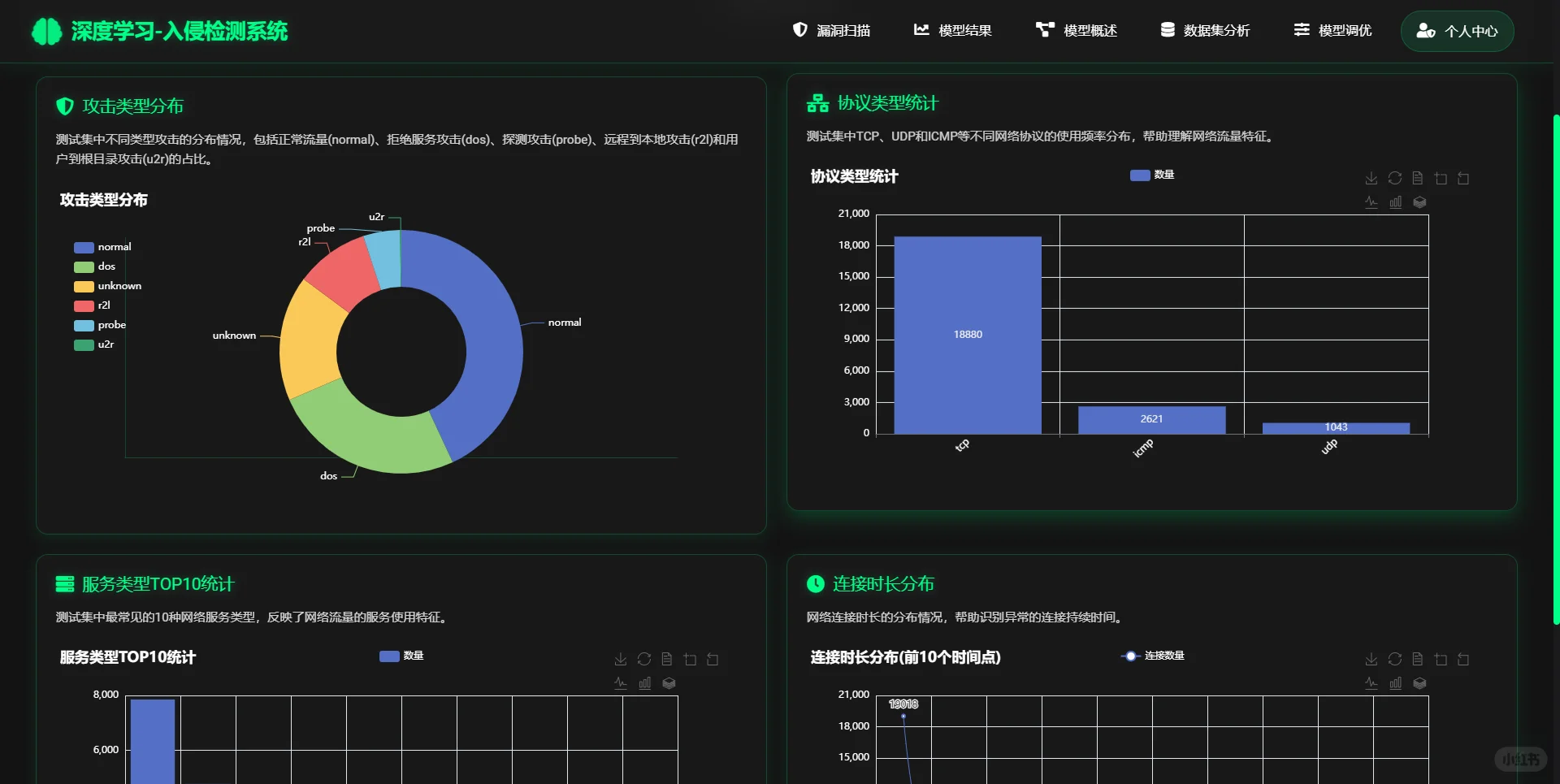The width and height of the screenshot is (1560, 784).
Task: Click the tcp bar showing 18880
Action: [x=968, y=335]
